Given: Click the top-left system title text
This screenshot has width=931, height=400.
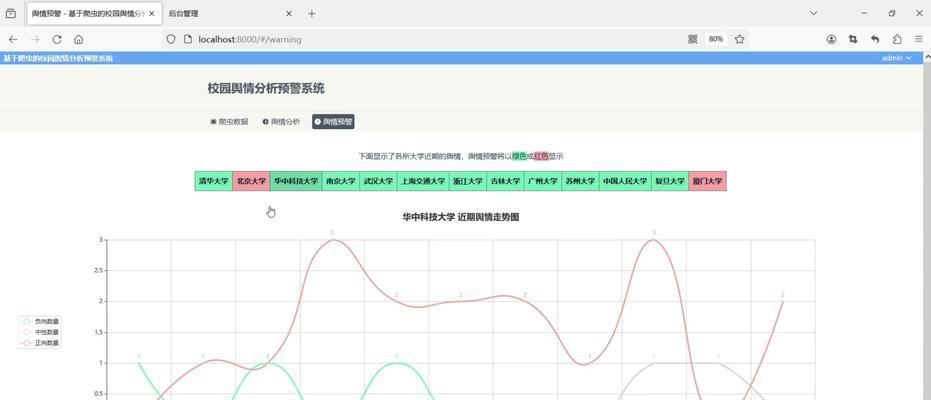Looking at the screenshot, I should (58, 58).
